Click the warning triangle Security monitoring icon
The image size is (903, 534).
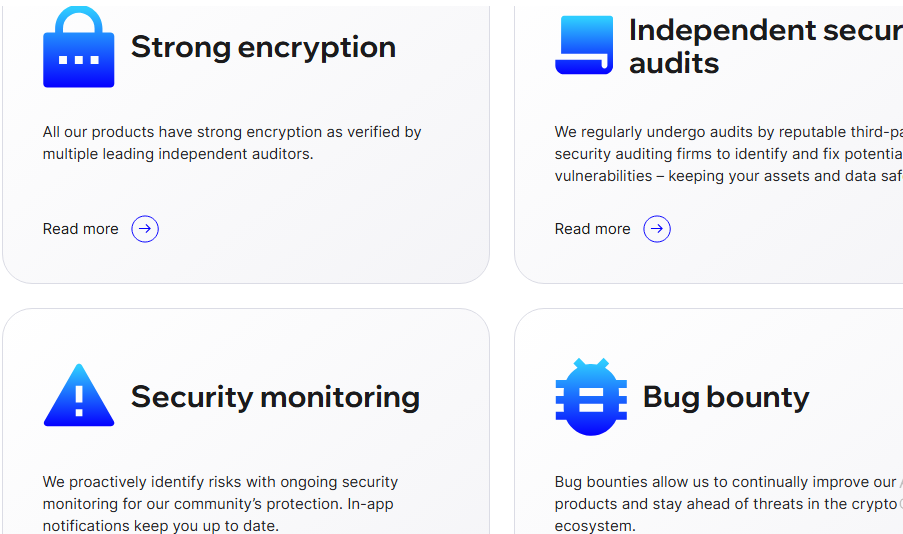pyautogui.click(x=78, y=397)
